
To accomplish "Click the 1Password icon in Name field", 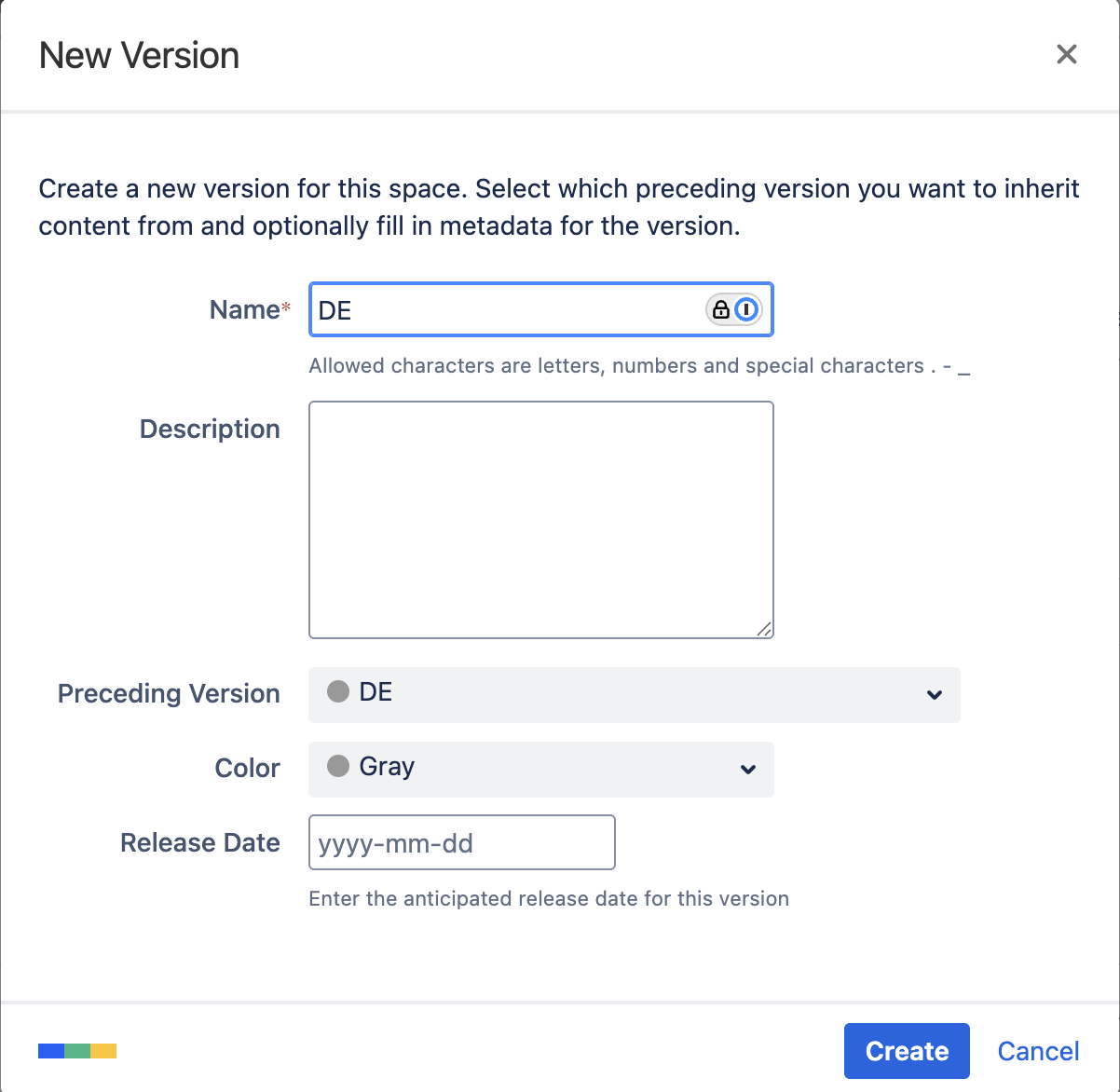I will coord(746,309).
